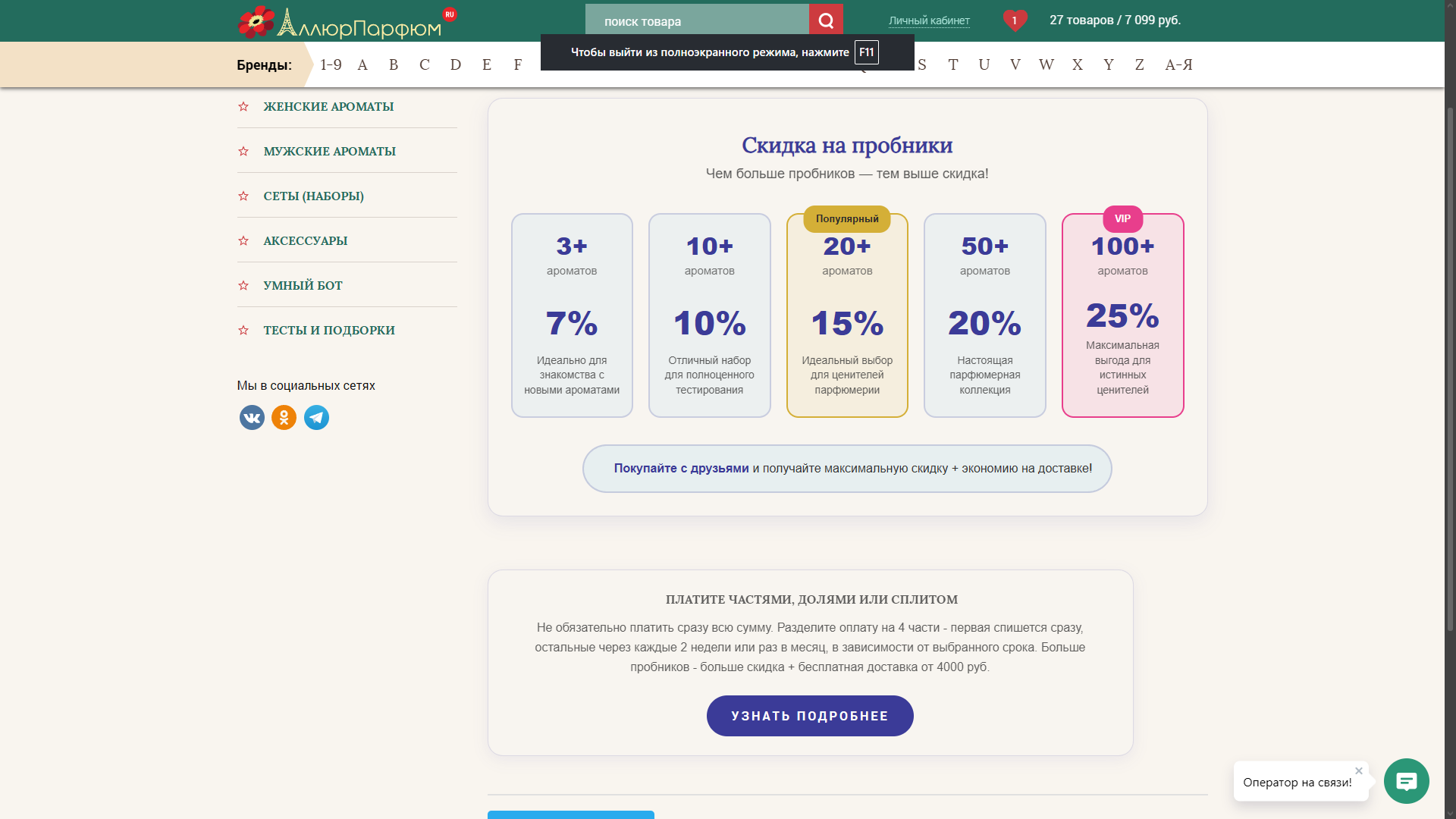Open the VK social network icon

[x=252, y=418]
